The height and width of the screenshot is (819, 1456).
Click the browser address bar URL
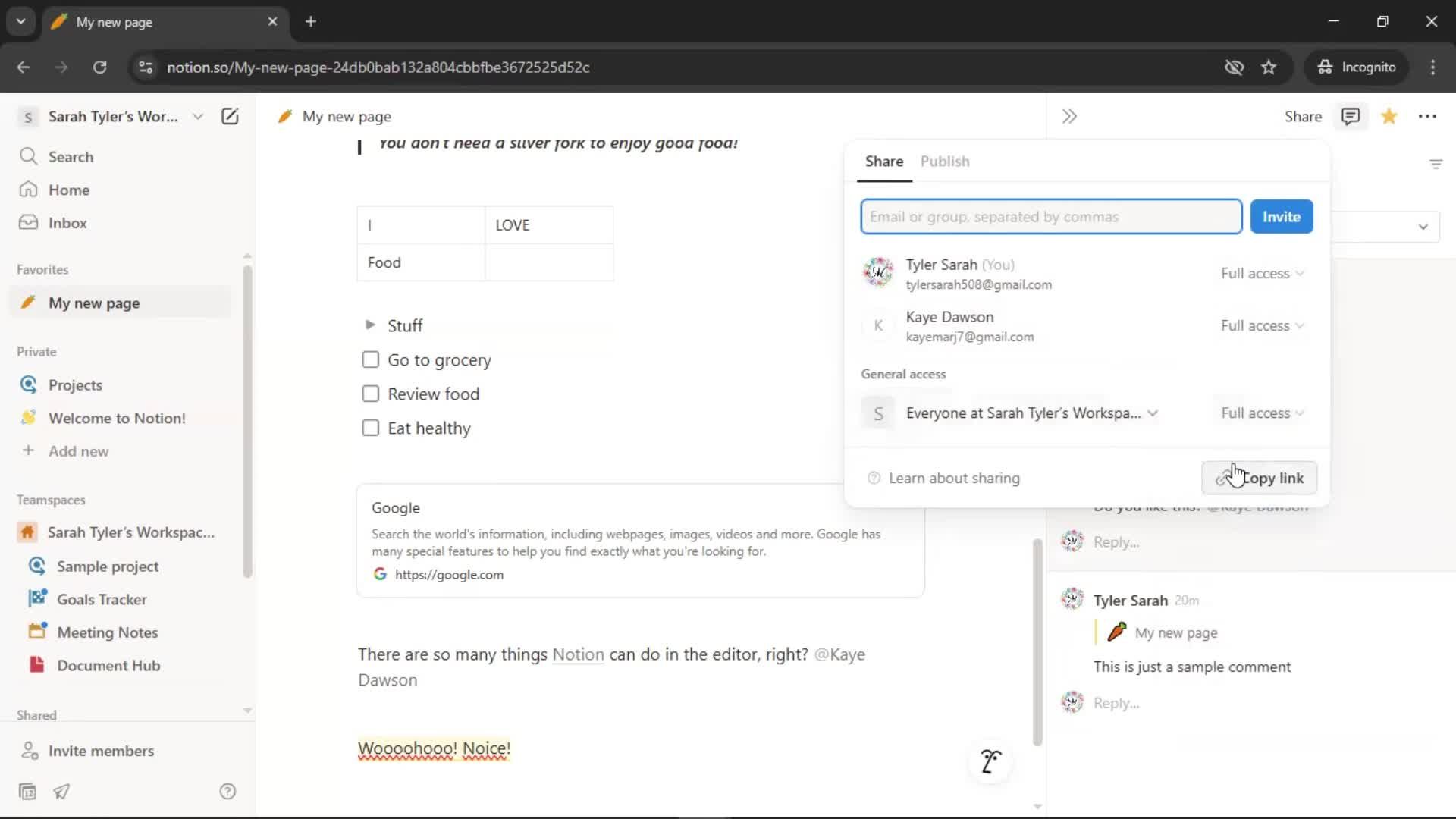(378, 67)
